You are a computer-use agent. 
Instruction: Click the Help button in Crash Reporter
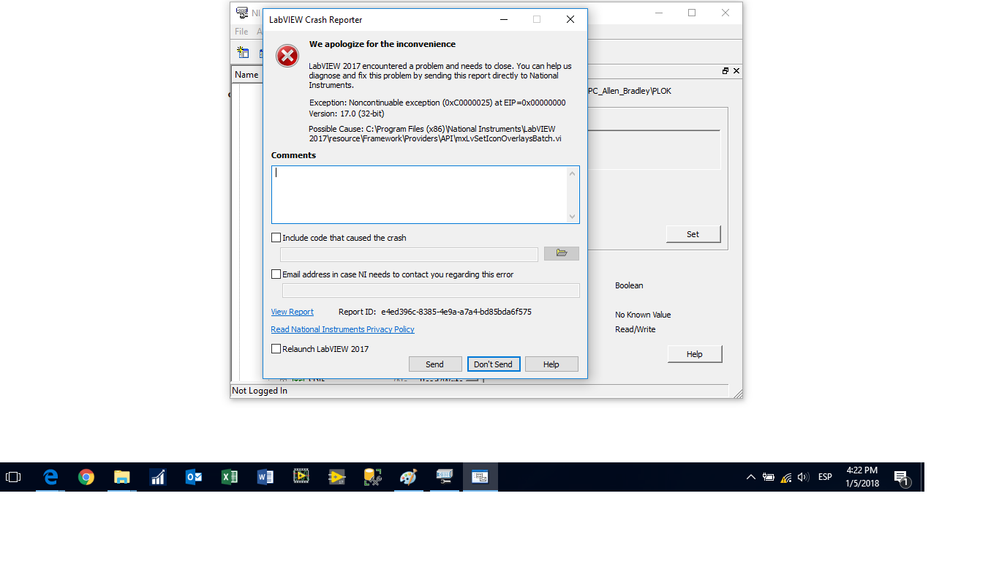coord(551,364)
